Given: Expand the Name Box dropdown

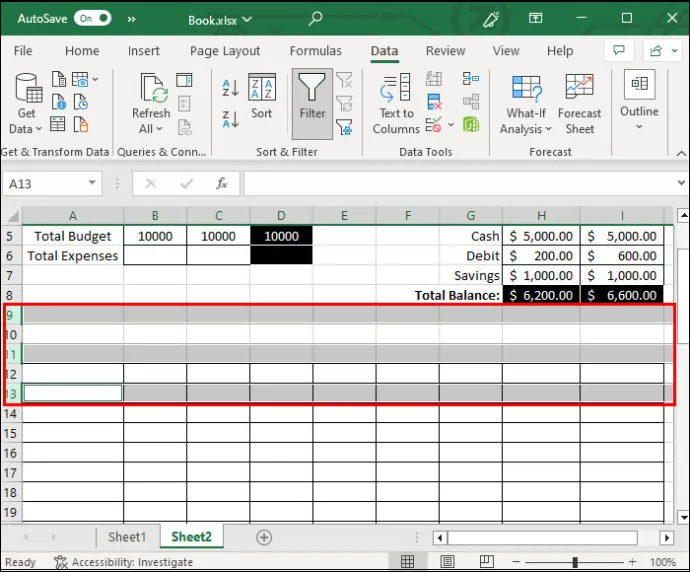Looking at the screenshot, I should pyautogui.click(x=92, y=183).
